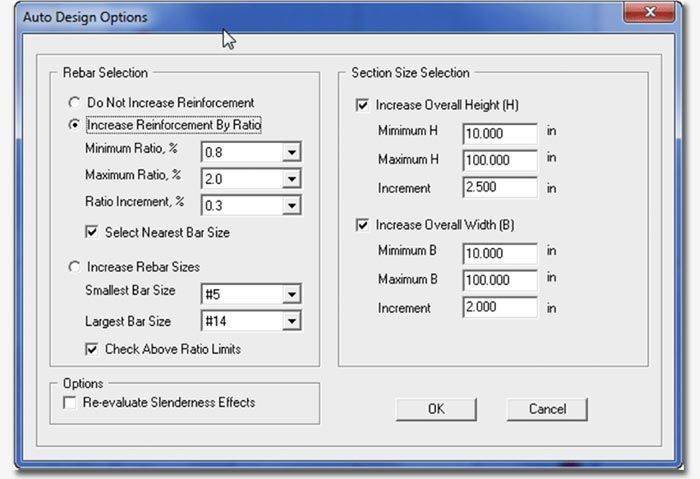
Task: Select Do Not Increase Reinforcement option
Action: (x=75, y=102)
